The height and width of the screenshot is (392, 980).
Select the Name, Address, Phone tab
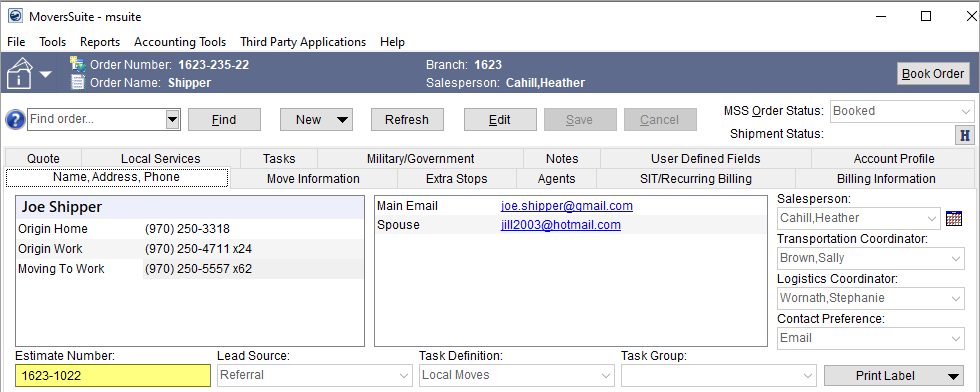117,178
